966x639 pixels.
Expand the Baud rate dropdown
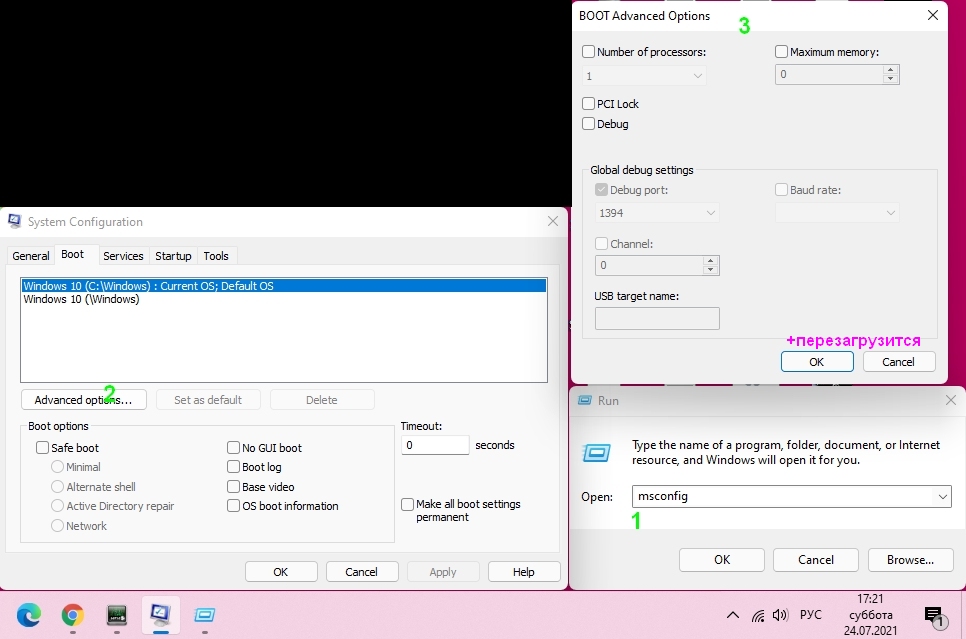click(890, 213)
